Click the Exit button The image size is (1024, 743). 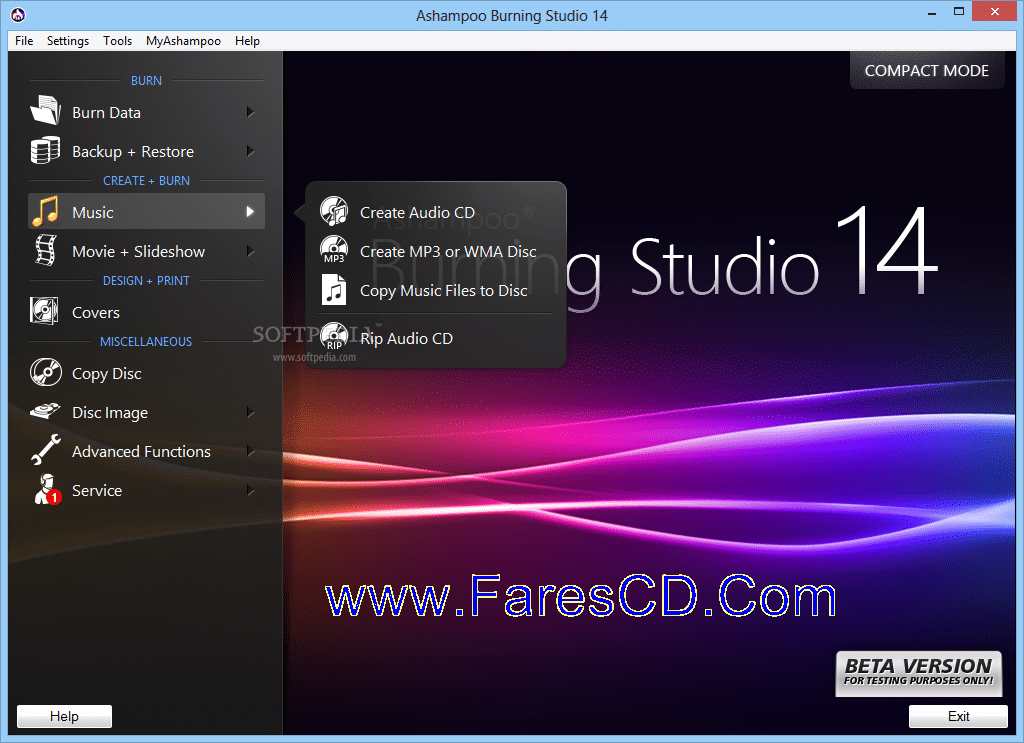pos(958,716)
